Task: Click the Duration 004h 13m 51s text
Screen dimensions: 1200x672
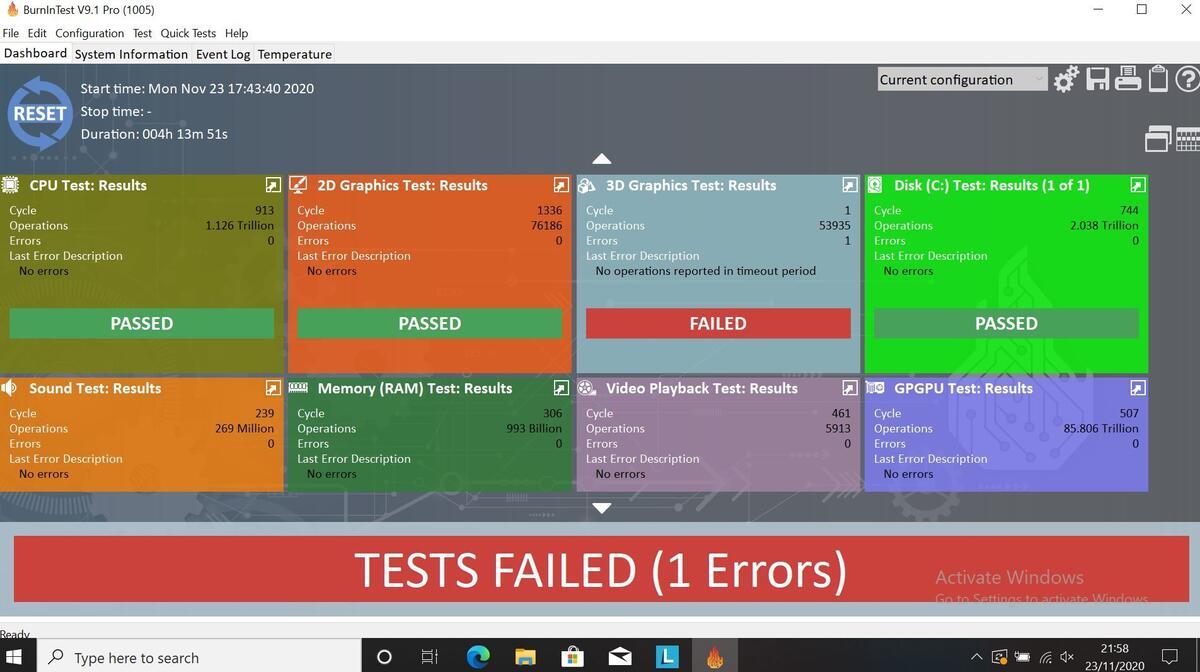Action: coord(154,134)
